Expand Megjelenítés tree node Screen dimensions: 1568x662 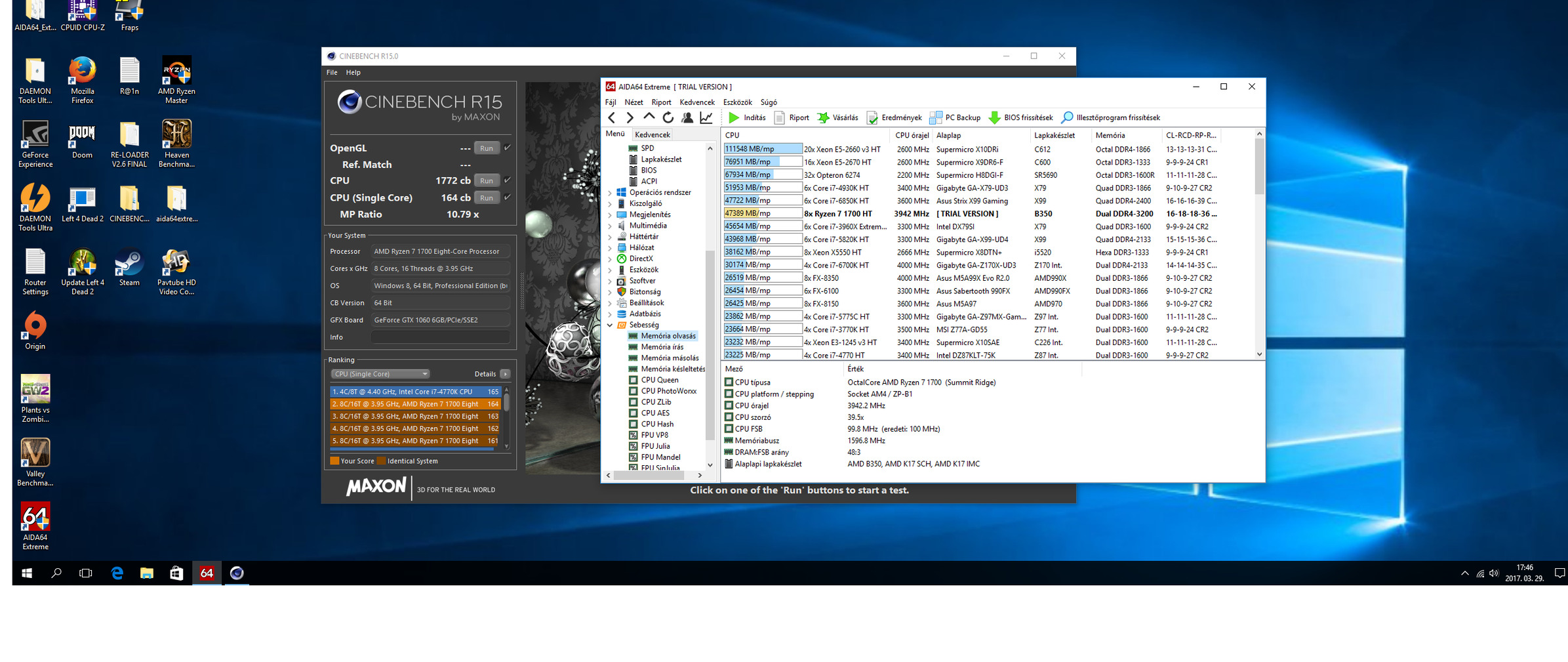[610, 215]
